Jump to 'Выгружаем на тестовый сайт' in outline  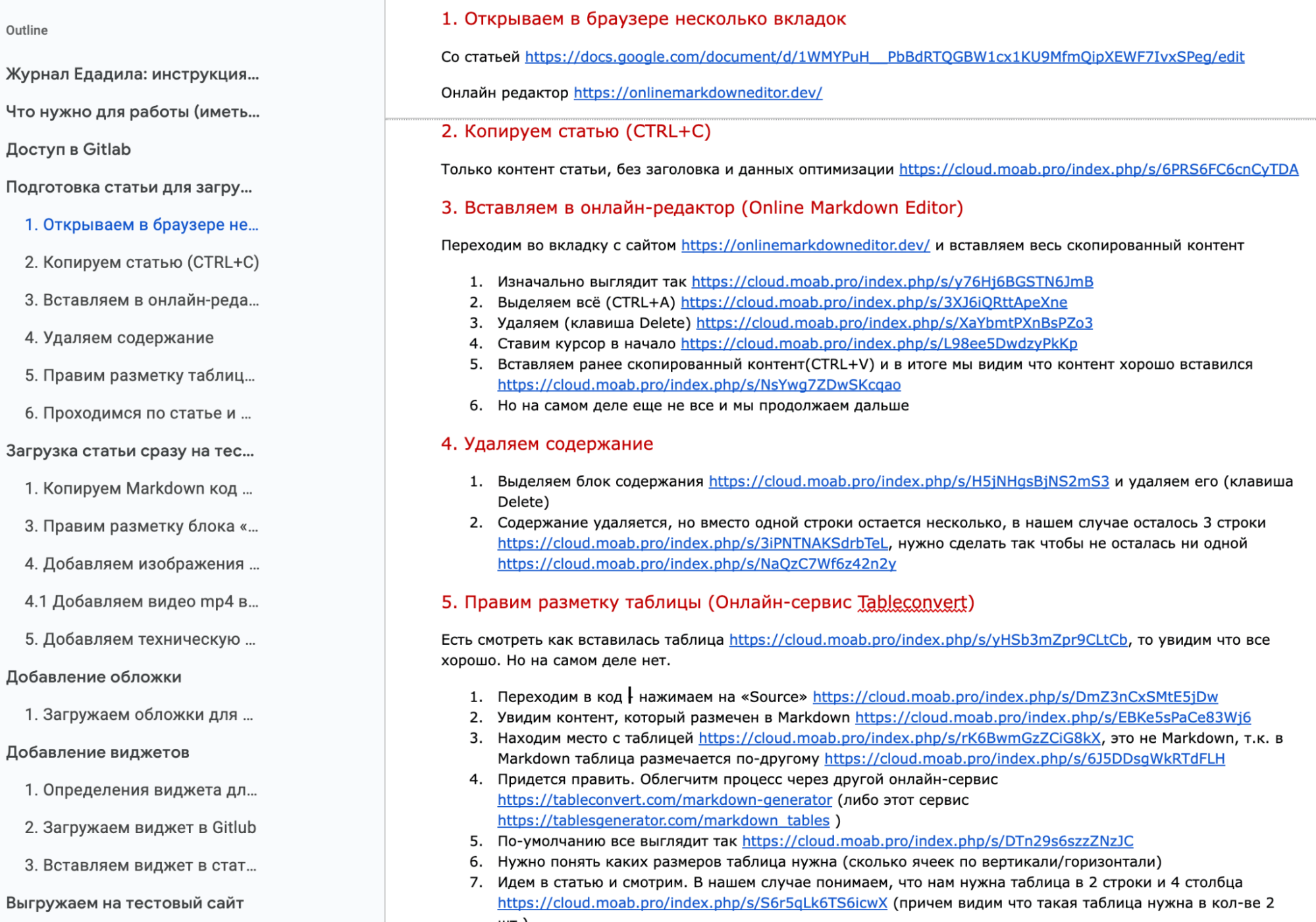click(x=124, y=903)
